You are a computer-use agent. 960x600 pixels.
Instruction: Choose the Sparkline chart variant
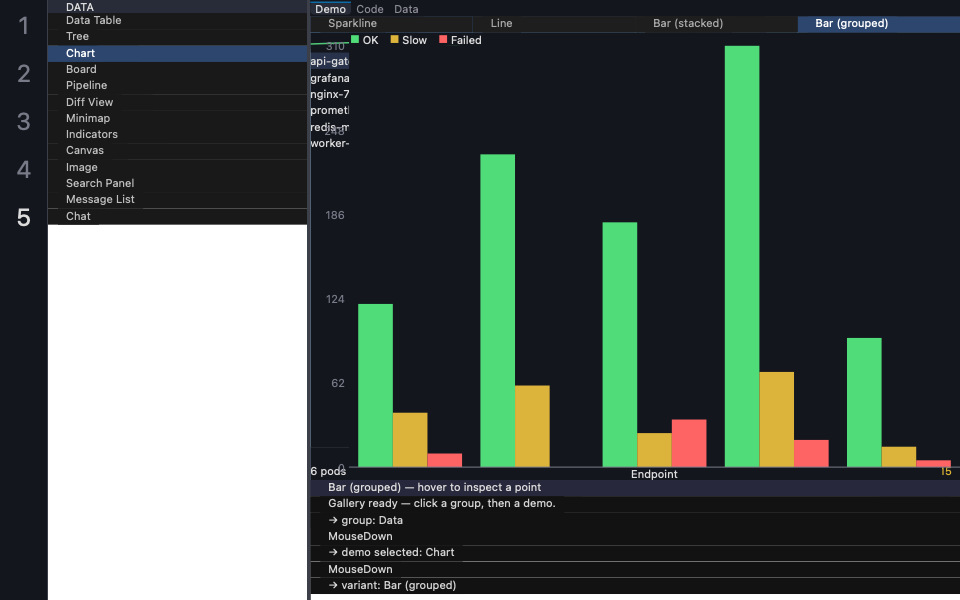[392, 24]
